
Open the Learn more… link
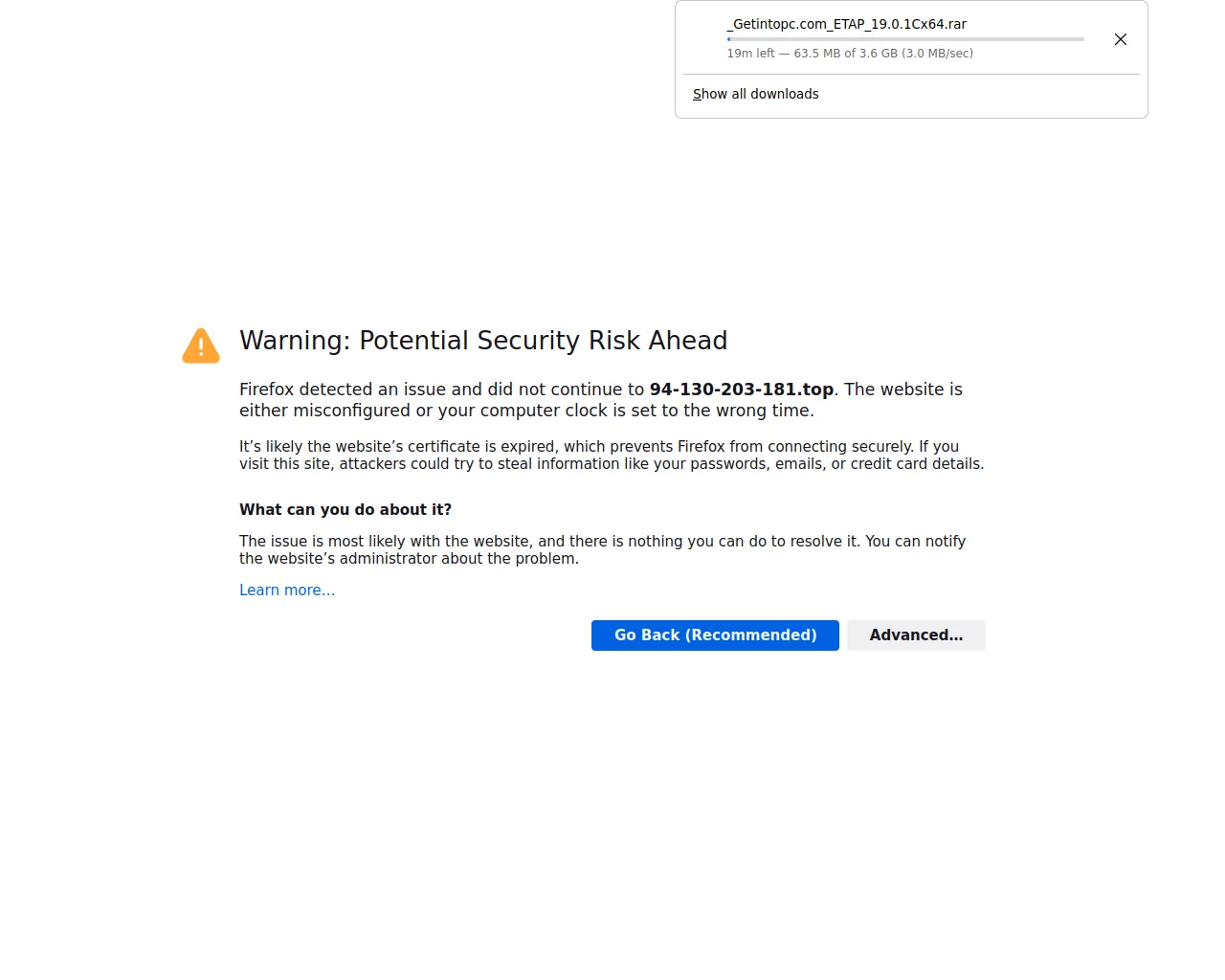click(x=287, y=590)
